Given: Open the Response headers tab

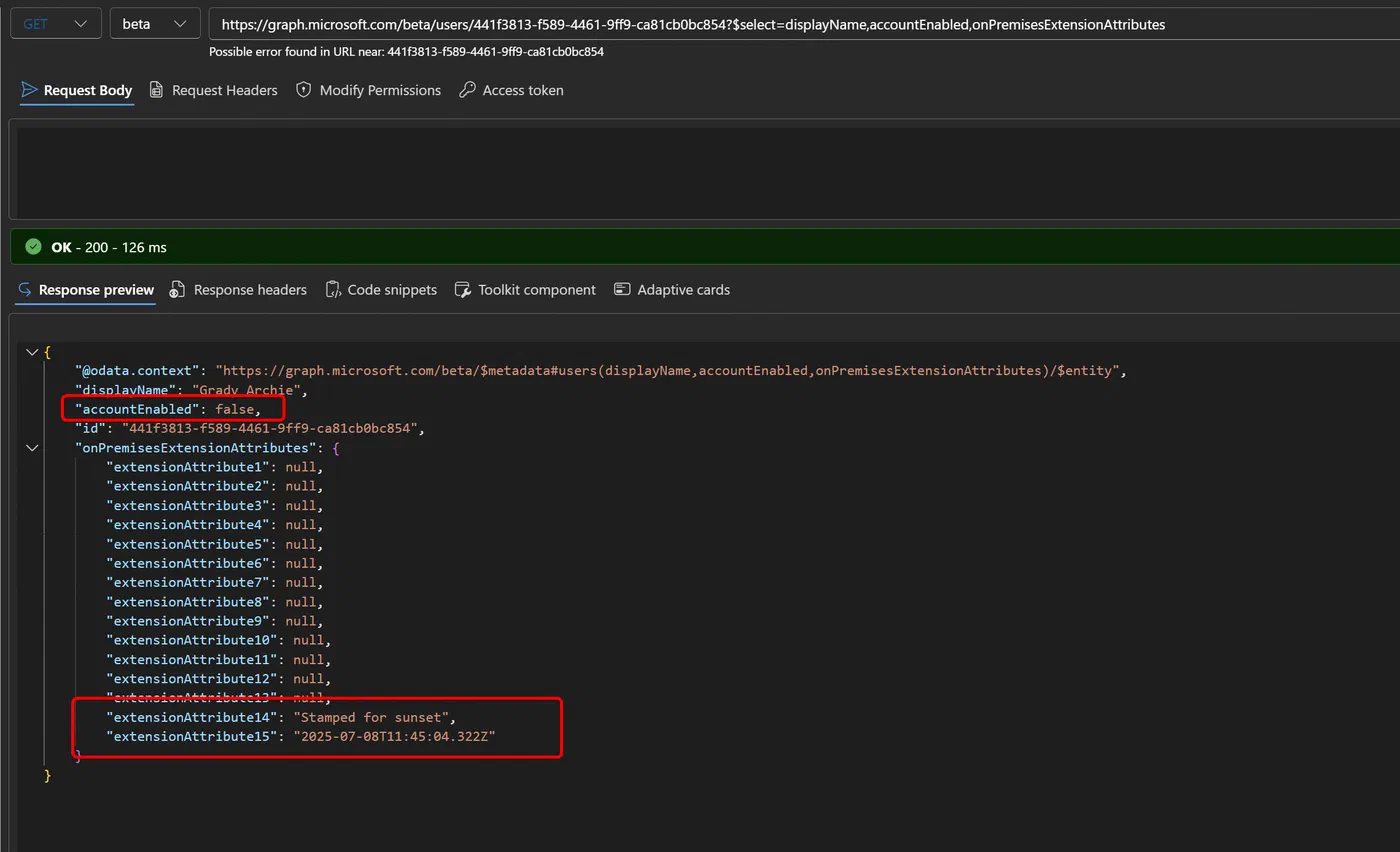Looking at the screenshot, I should (238, 290).
